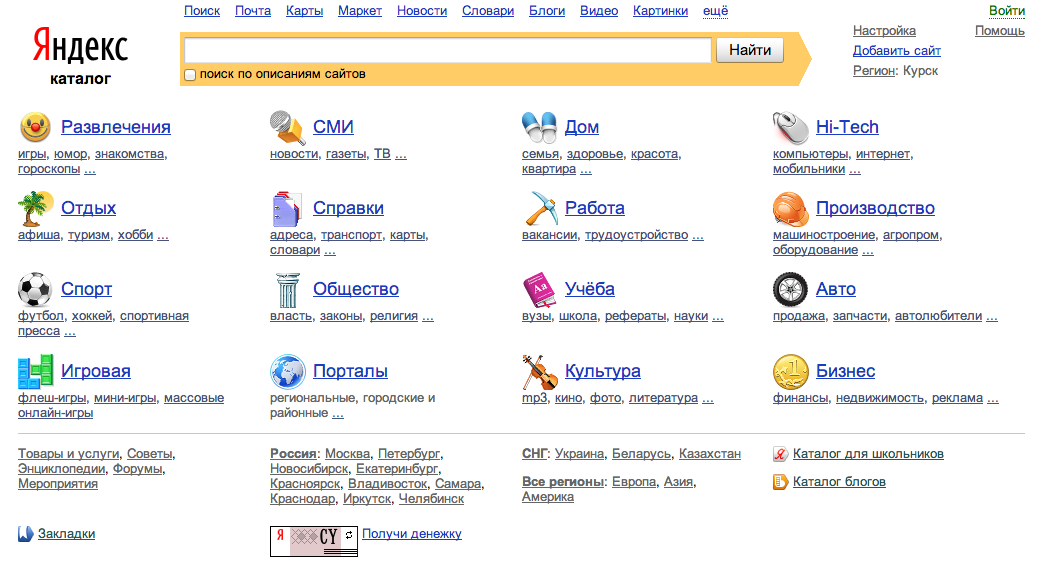Click the Добавить сайт link
This screenshot has height=575, width=1042.
[x=896, y=51]
